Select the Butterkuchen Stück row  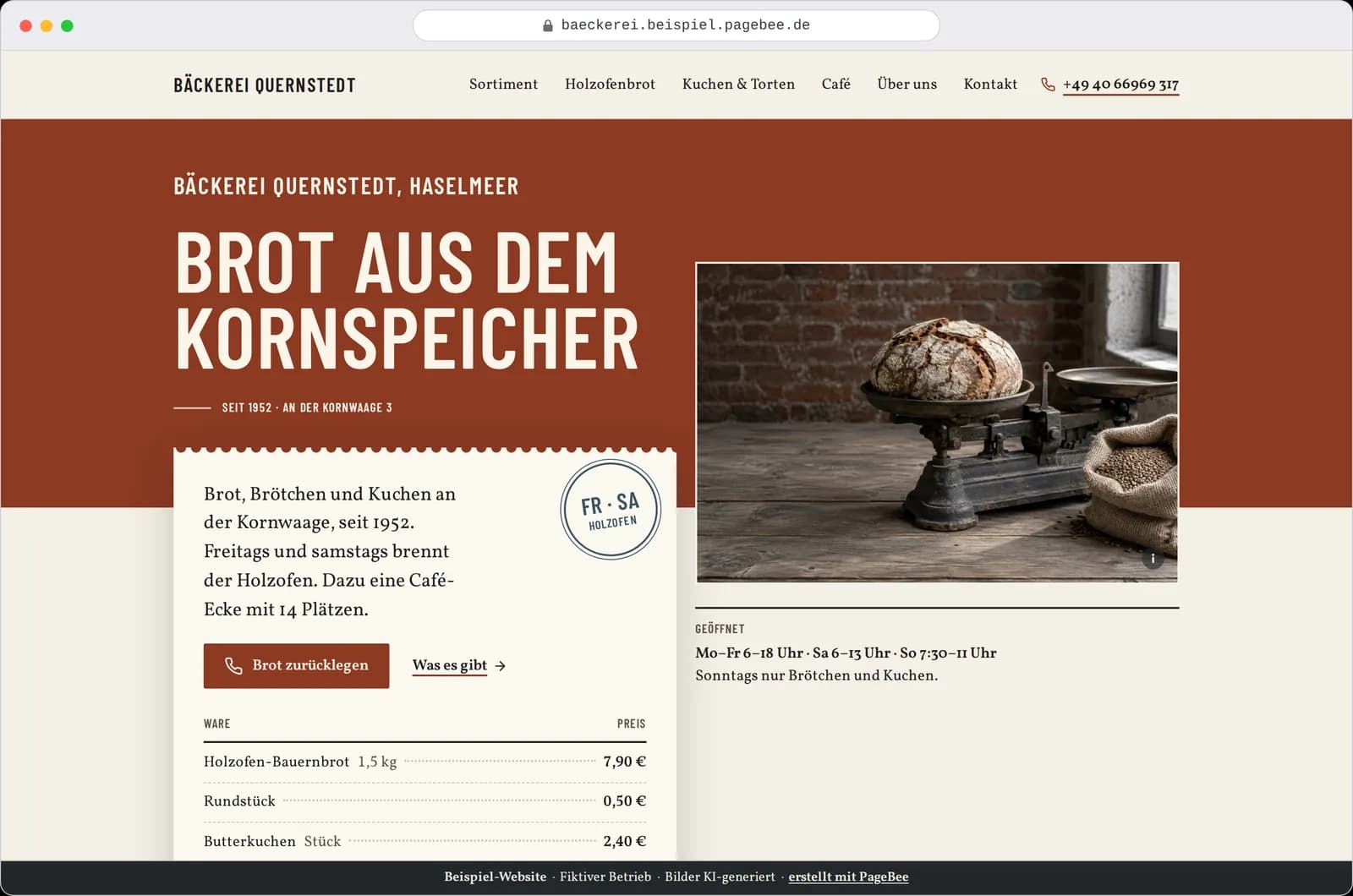[425, 841]
